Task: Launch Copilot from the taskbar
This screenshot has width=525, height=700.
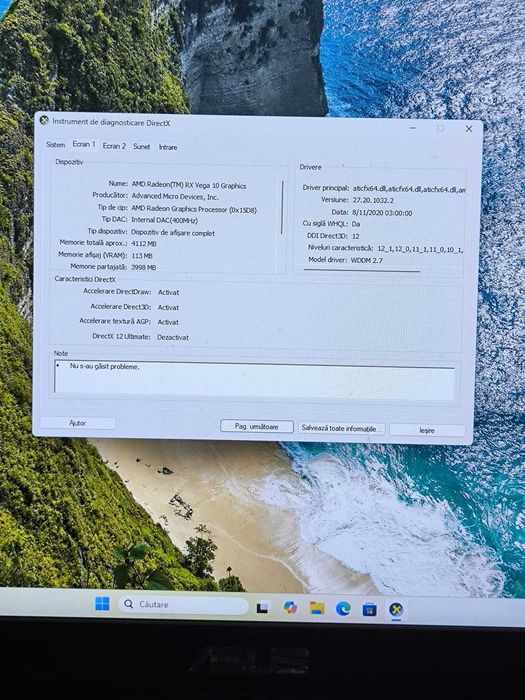Action: pyautogui.click(x=290, y=607)
